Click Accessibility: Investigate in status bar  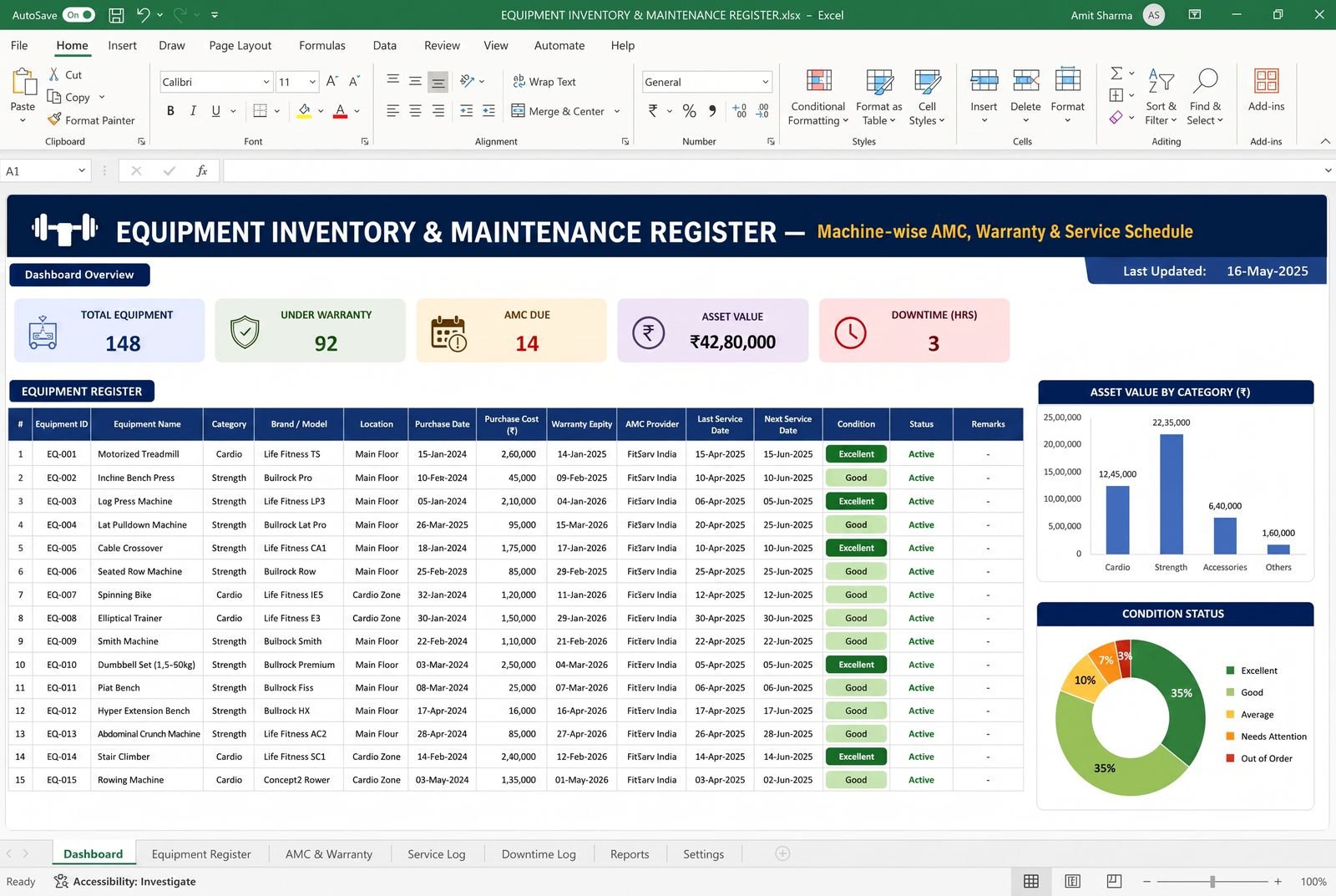coord(125,881)
